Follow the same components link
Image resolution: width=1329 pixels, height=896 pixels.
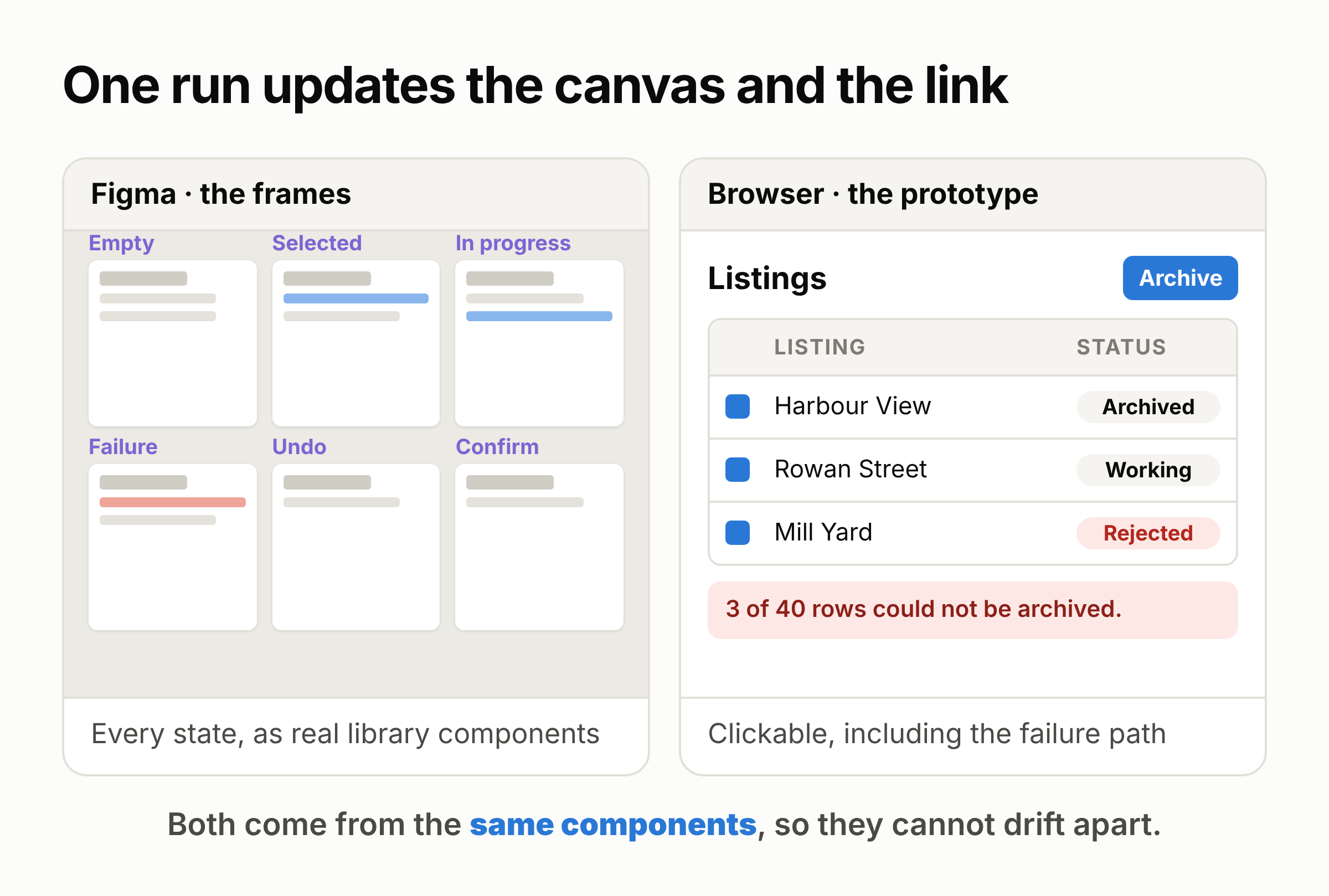pyautogui.click(x=612, y=825)
